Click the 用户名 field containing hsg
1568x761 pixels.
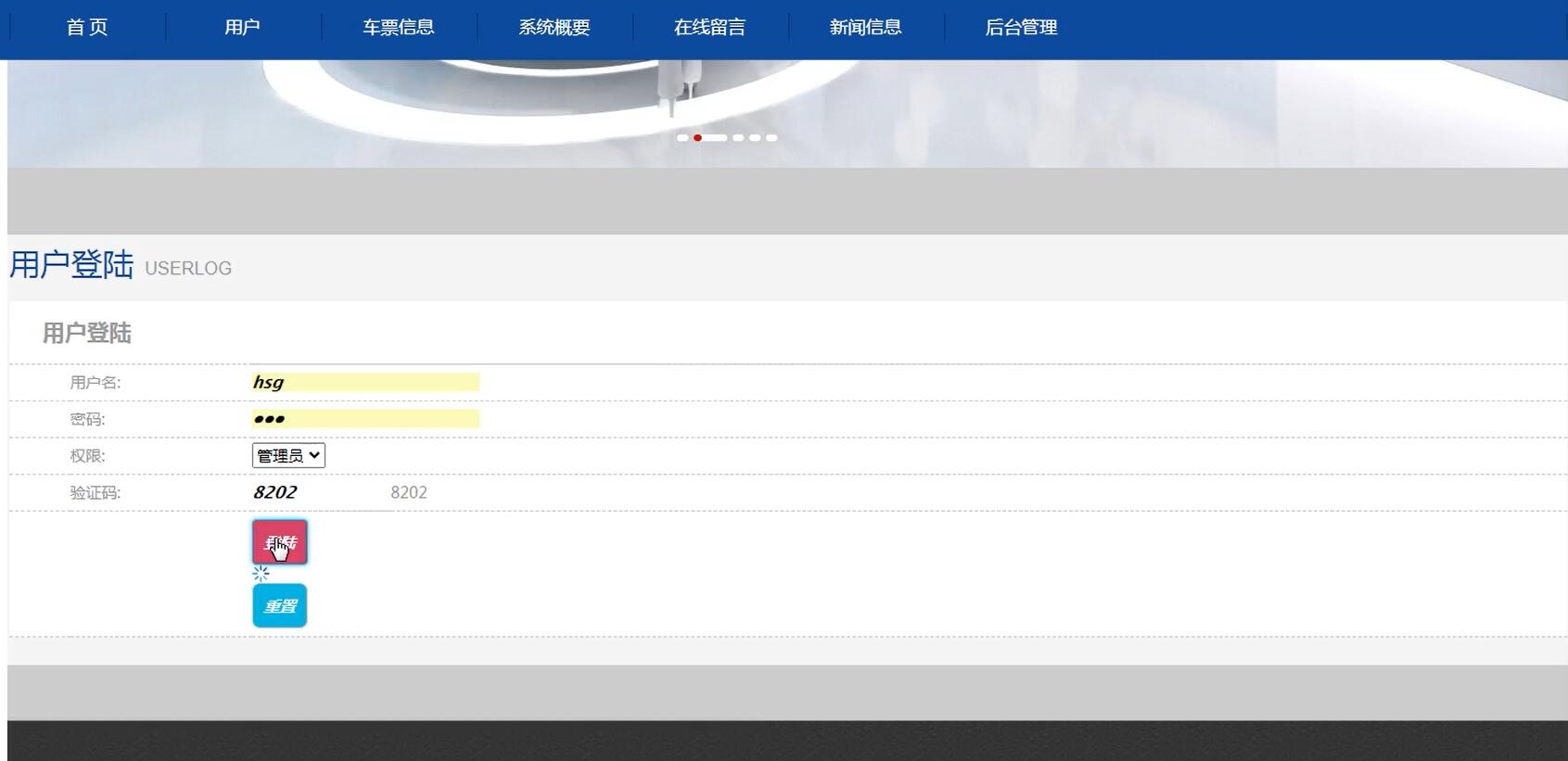pos(365,382)
